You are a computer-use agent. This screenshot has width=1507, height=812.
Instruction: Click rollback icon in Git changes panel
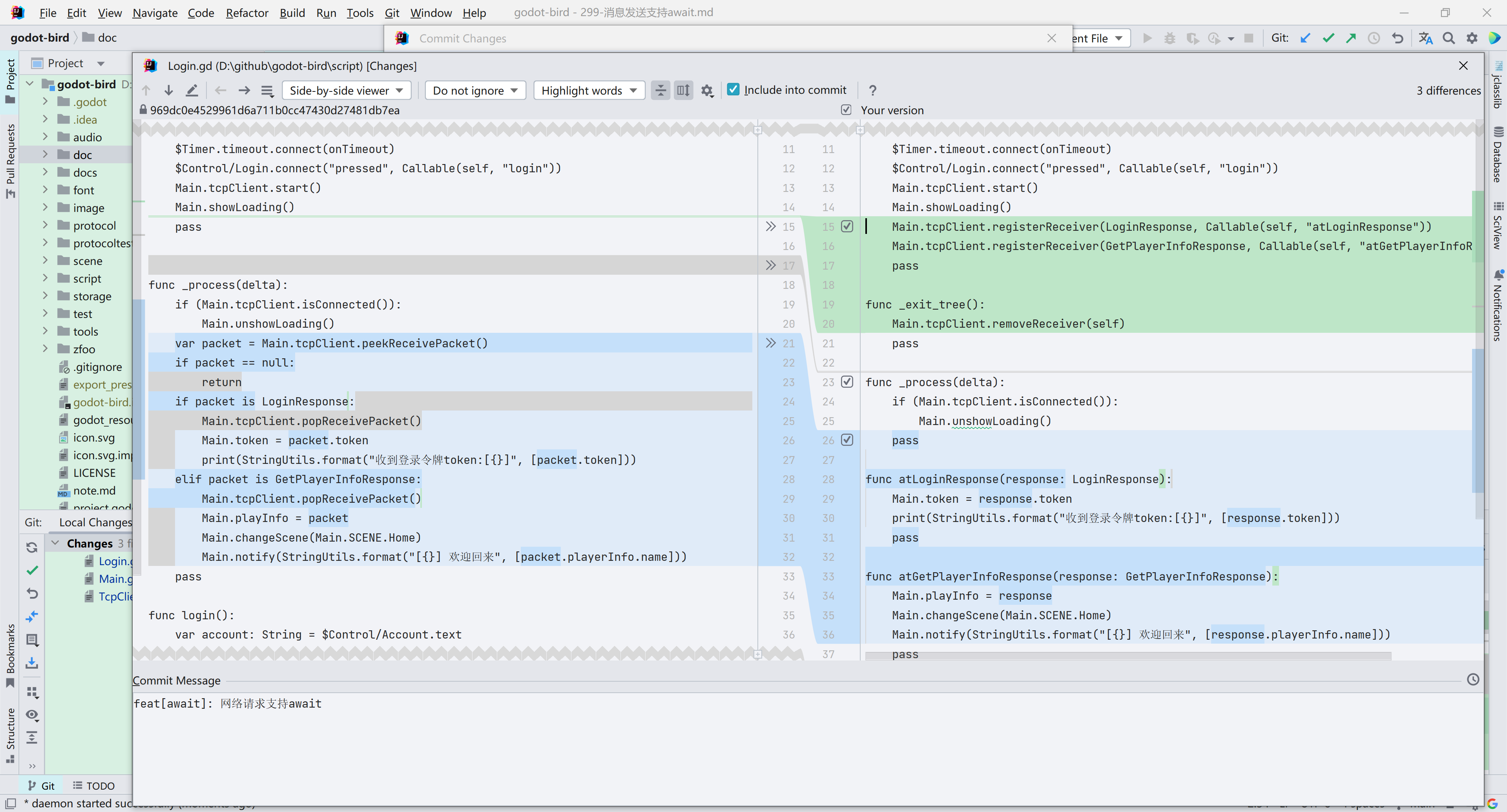click(32, 593)
